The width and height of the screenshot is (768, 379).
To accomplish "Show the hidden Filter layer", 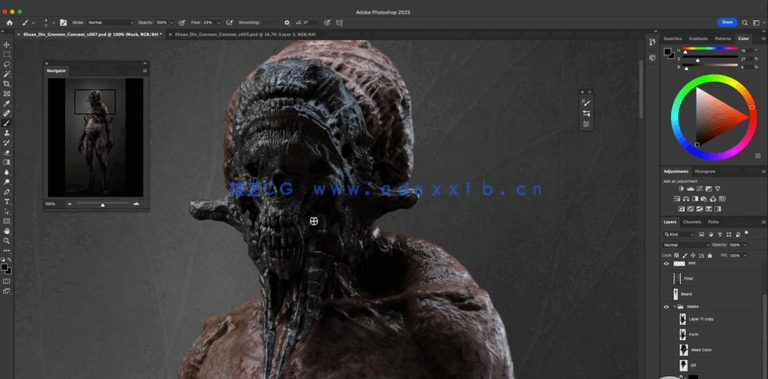I will (666, 279).
